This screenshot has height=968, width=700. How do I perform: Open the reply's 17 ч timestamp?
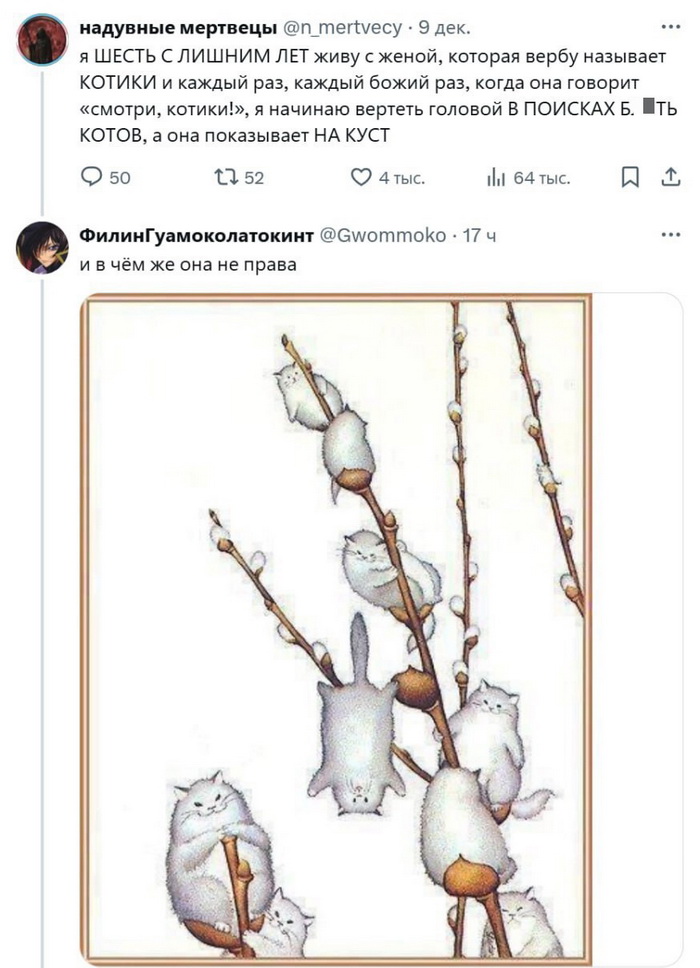[479, 236]
